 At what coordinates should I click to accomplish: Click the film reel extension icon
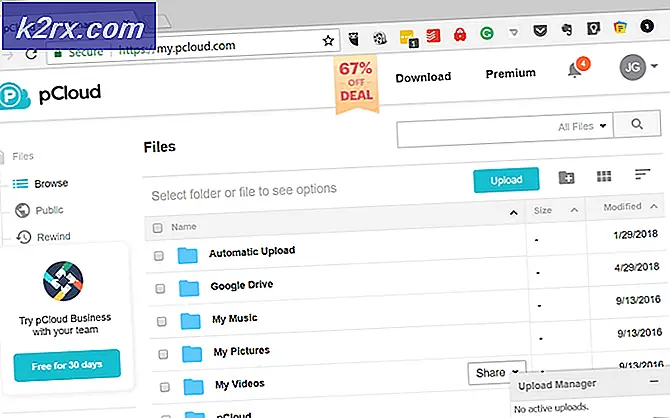tap(380, 38)
